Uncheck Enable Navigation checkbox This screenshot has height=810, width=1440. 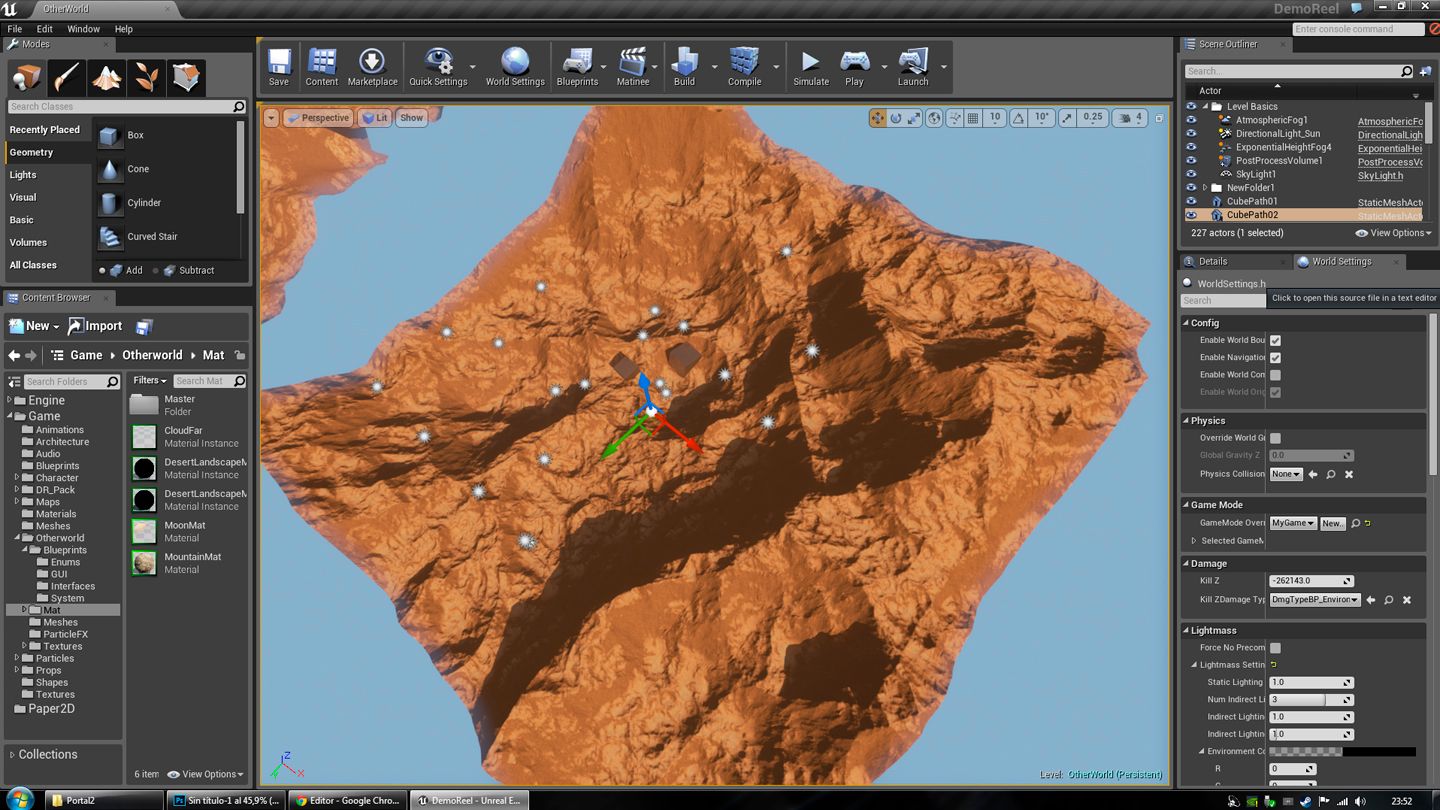1275,357
